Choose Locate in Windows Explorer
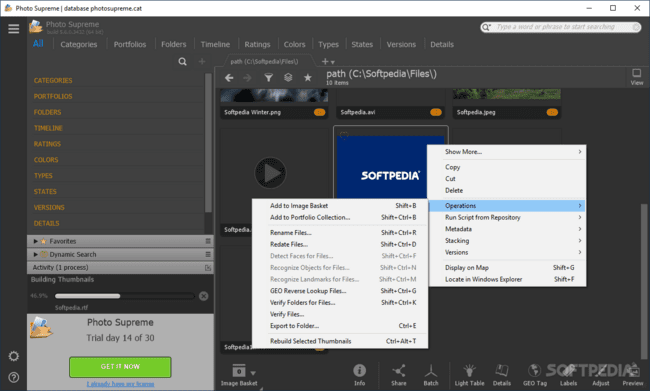The image size is (650, 391). point(507,279)
